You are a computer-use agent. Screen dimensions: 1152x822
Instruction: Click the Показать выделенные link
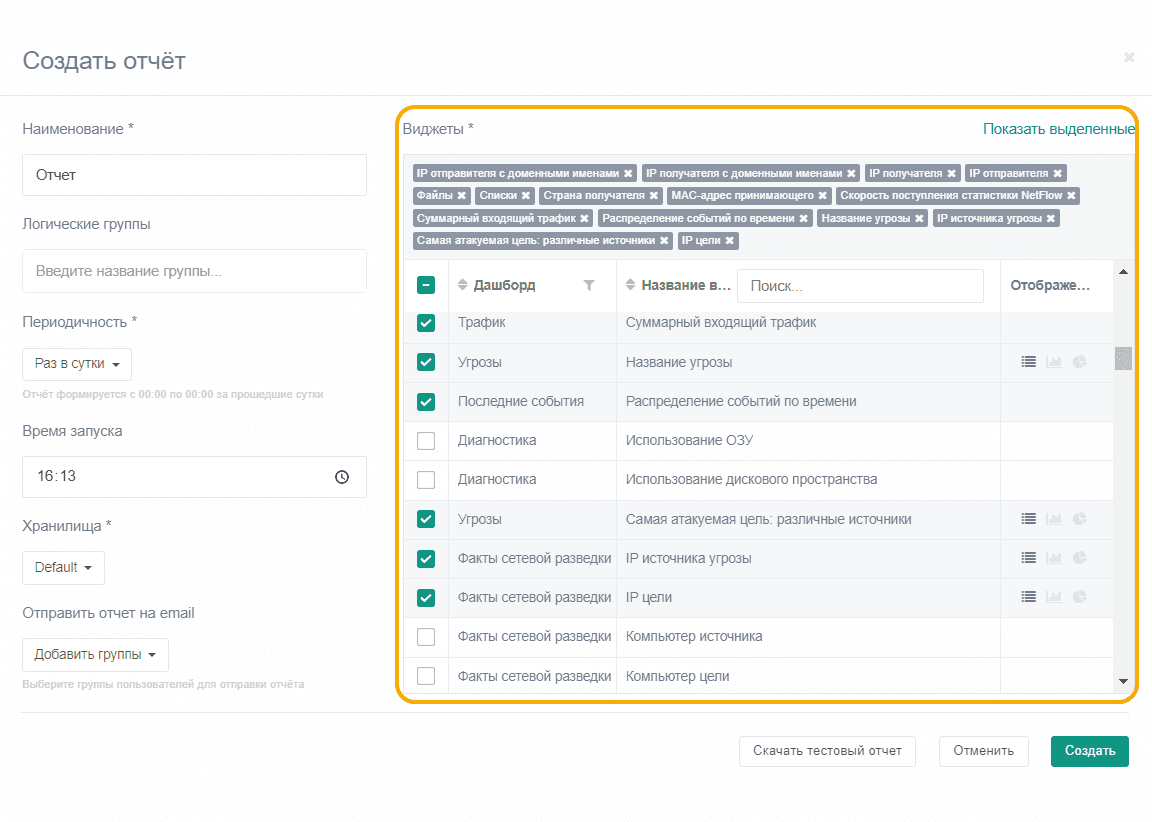[1059, 129]
